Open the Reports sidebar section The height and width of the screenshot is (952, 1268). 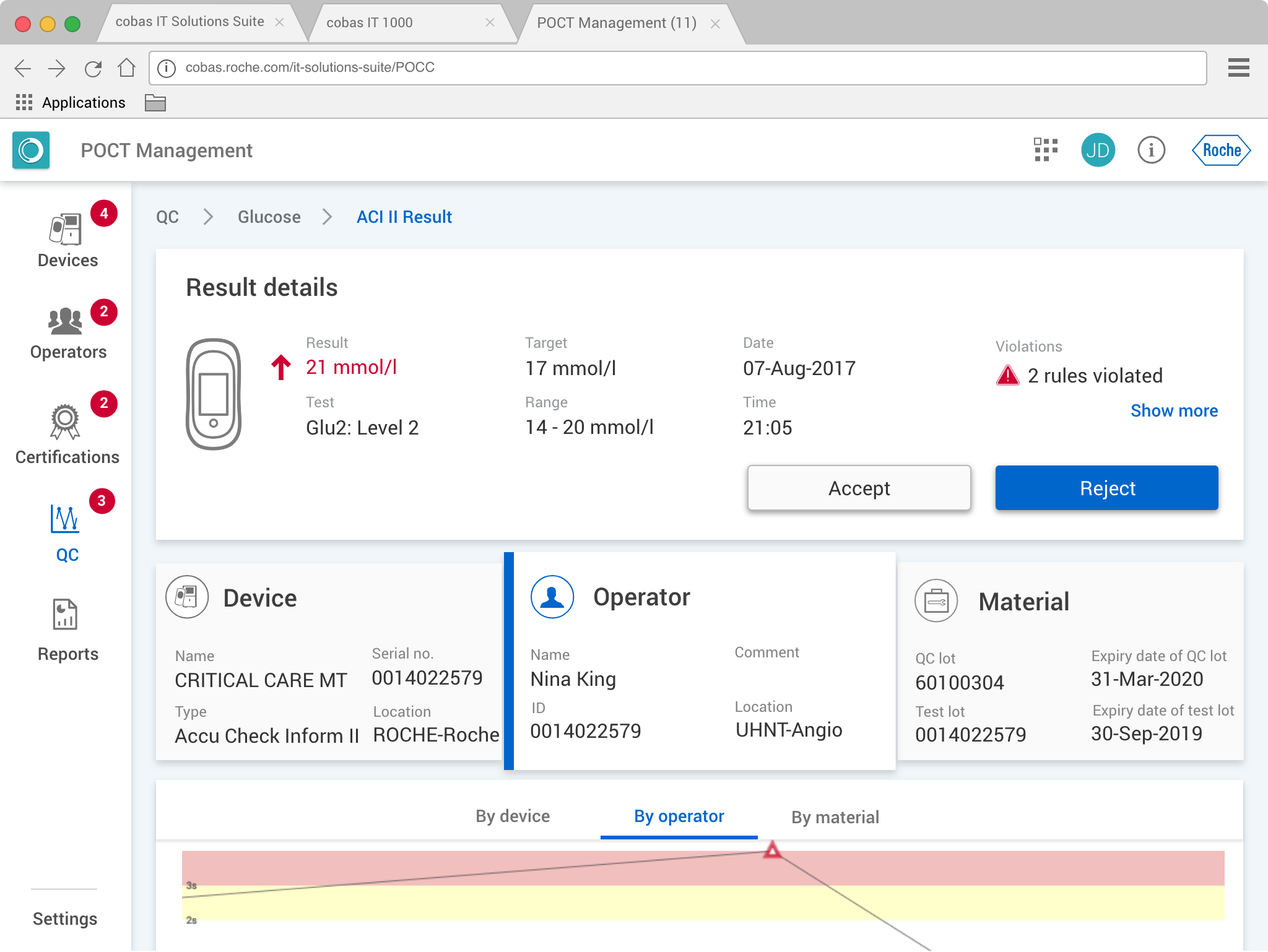(67, 630)
